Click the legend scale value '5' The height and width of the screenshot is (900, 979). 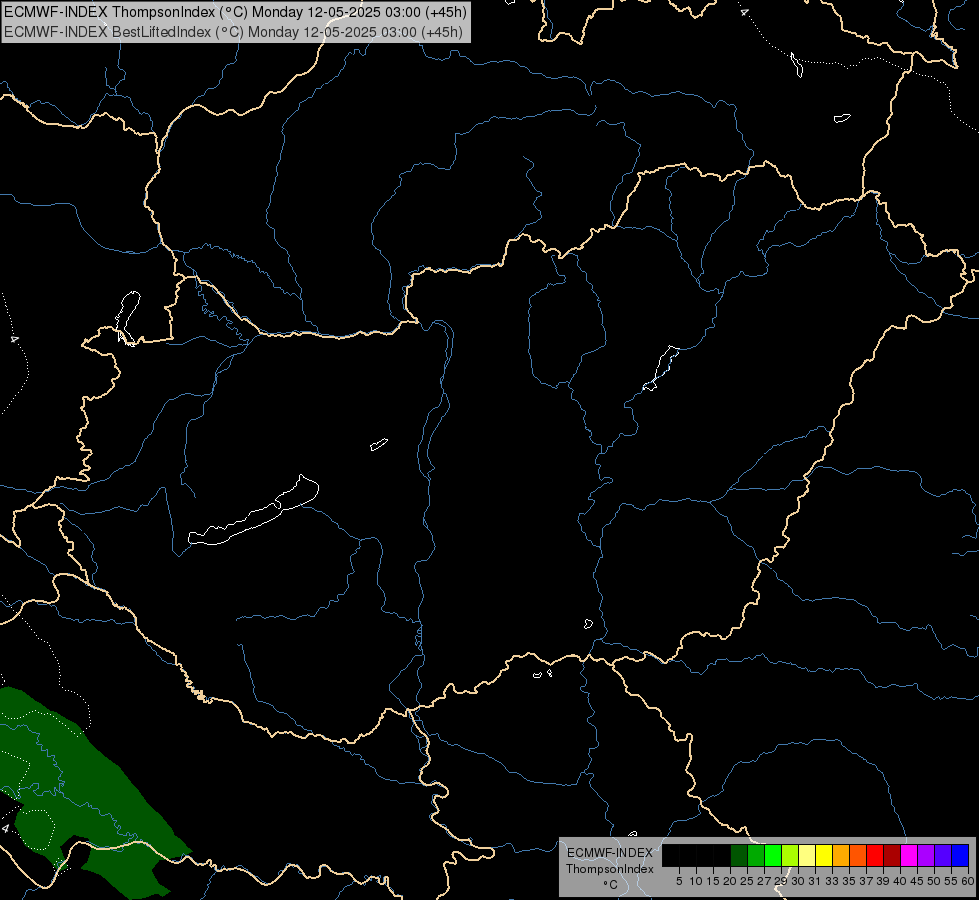click(x=679, y=881)
